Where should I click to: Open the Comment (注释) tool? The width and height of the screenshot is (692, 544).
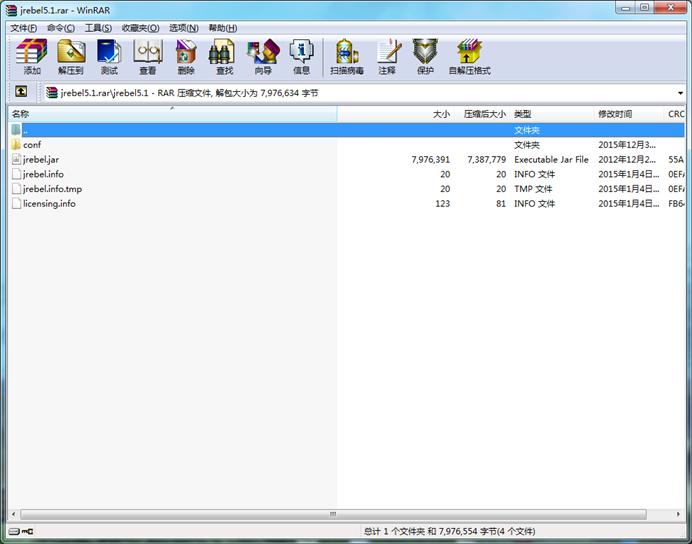click(387, 57)
